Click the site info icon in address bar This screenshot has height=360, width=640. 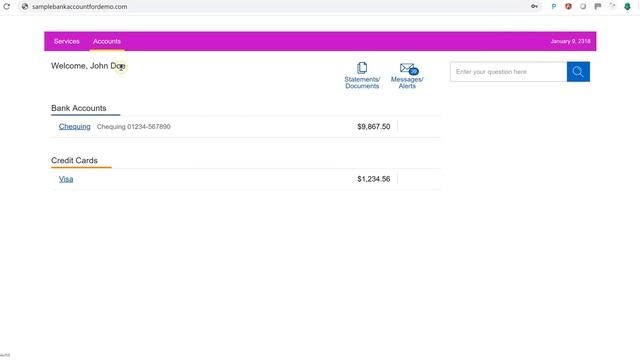click(25, 7)
